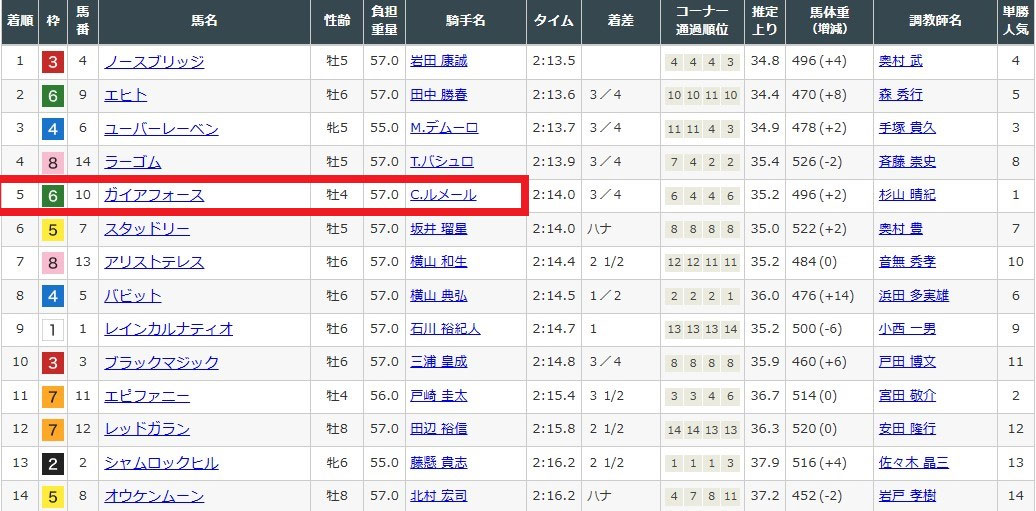Open trainer 音無 秀孝 profile
This screenshot has height=511, width=1036.
(907, 262)
